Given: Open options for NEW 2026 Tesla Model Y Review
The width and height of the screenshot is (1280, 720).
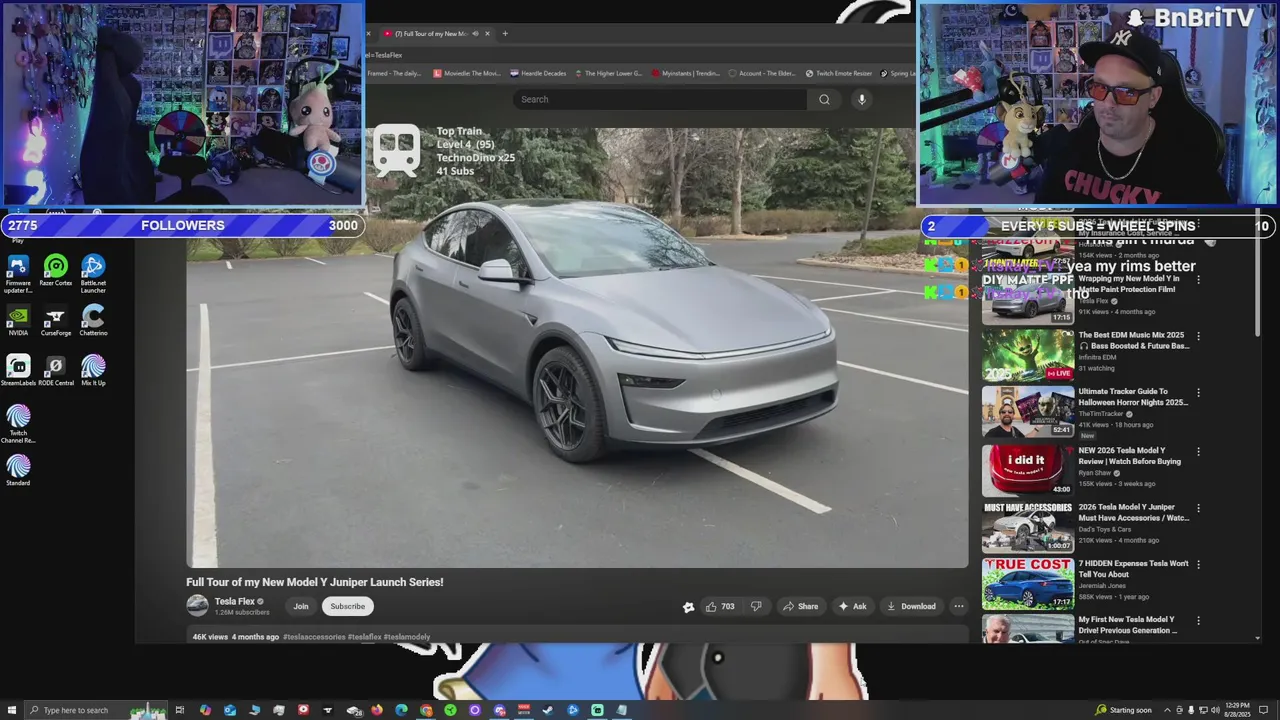Looking at the screenshot, I should 1198,451.
